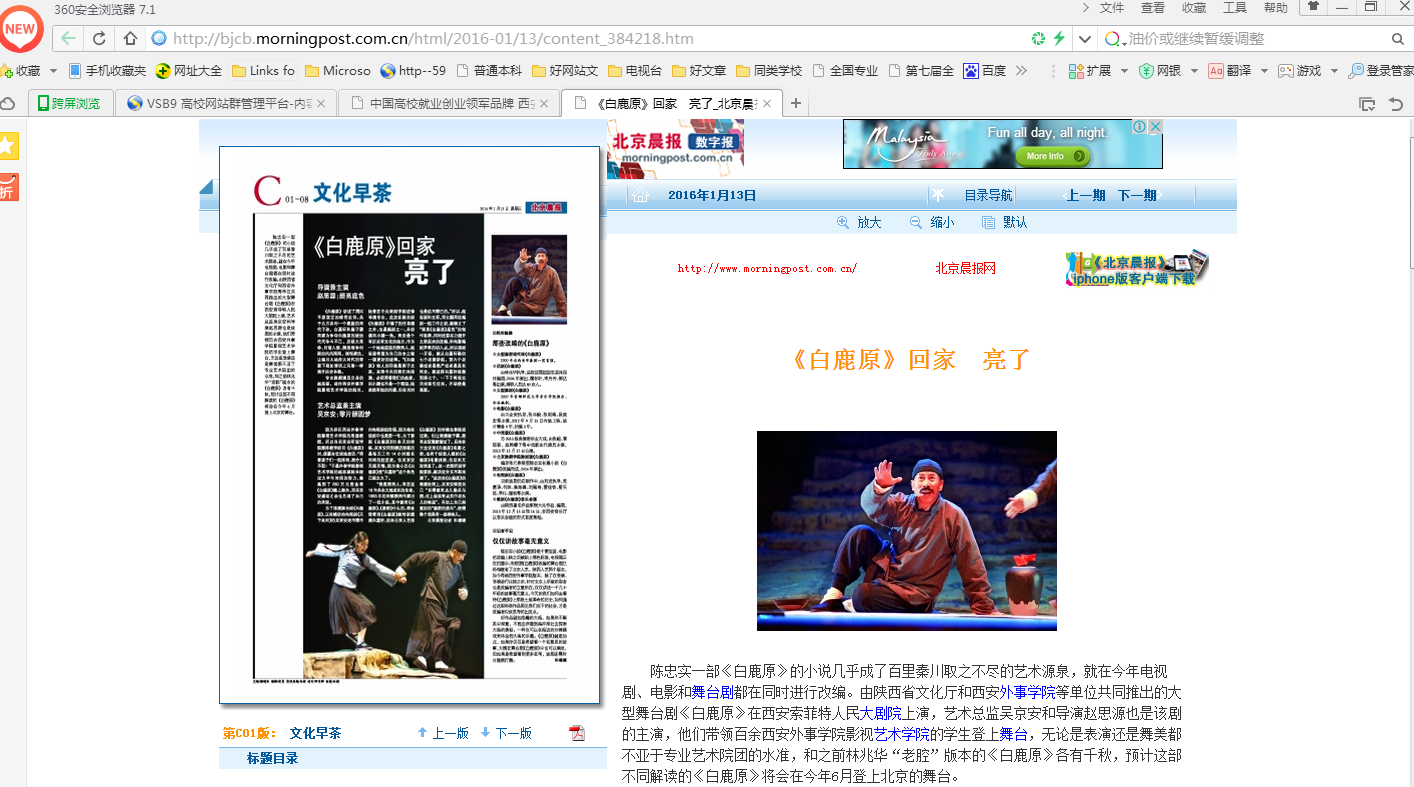The width and height of the screenshot is (1414, 787).
Task: Open the 百度 paw bookmark
Action: pos(985,71)
